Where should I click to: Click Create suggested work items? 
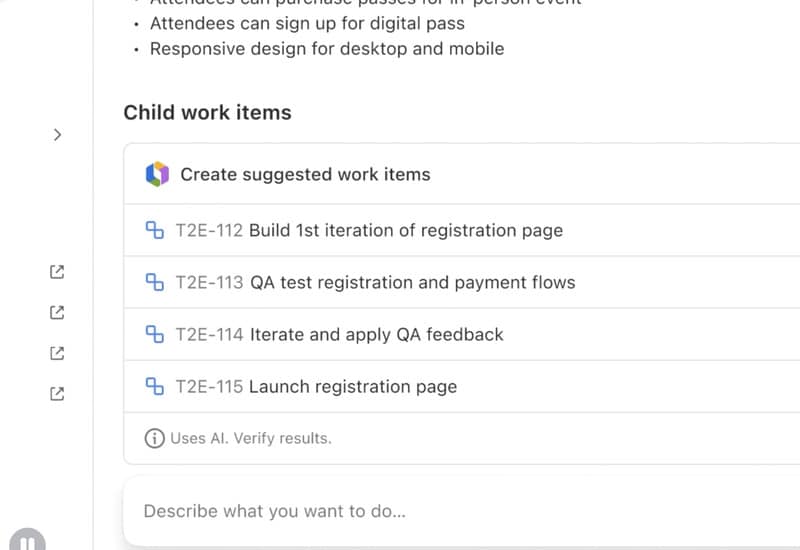[x=305, y=174]
